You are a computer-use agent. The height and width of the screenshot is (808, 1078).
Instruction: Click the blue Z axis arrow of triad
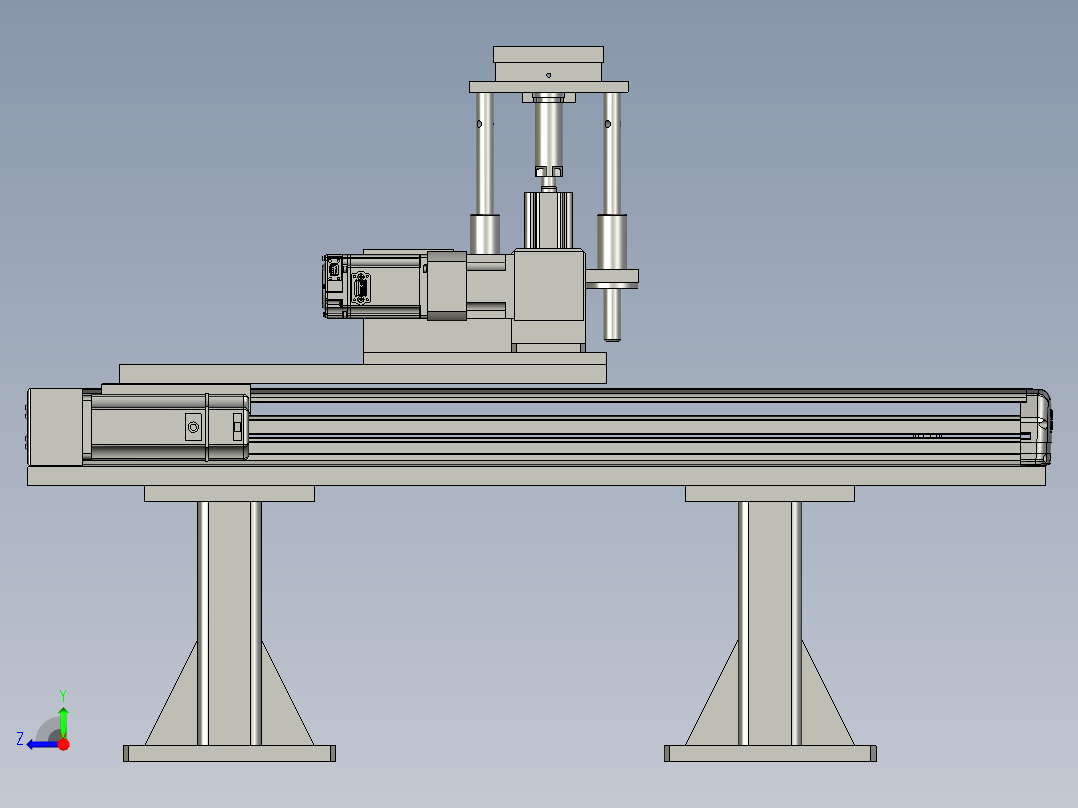42,744
